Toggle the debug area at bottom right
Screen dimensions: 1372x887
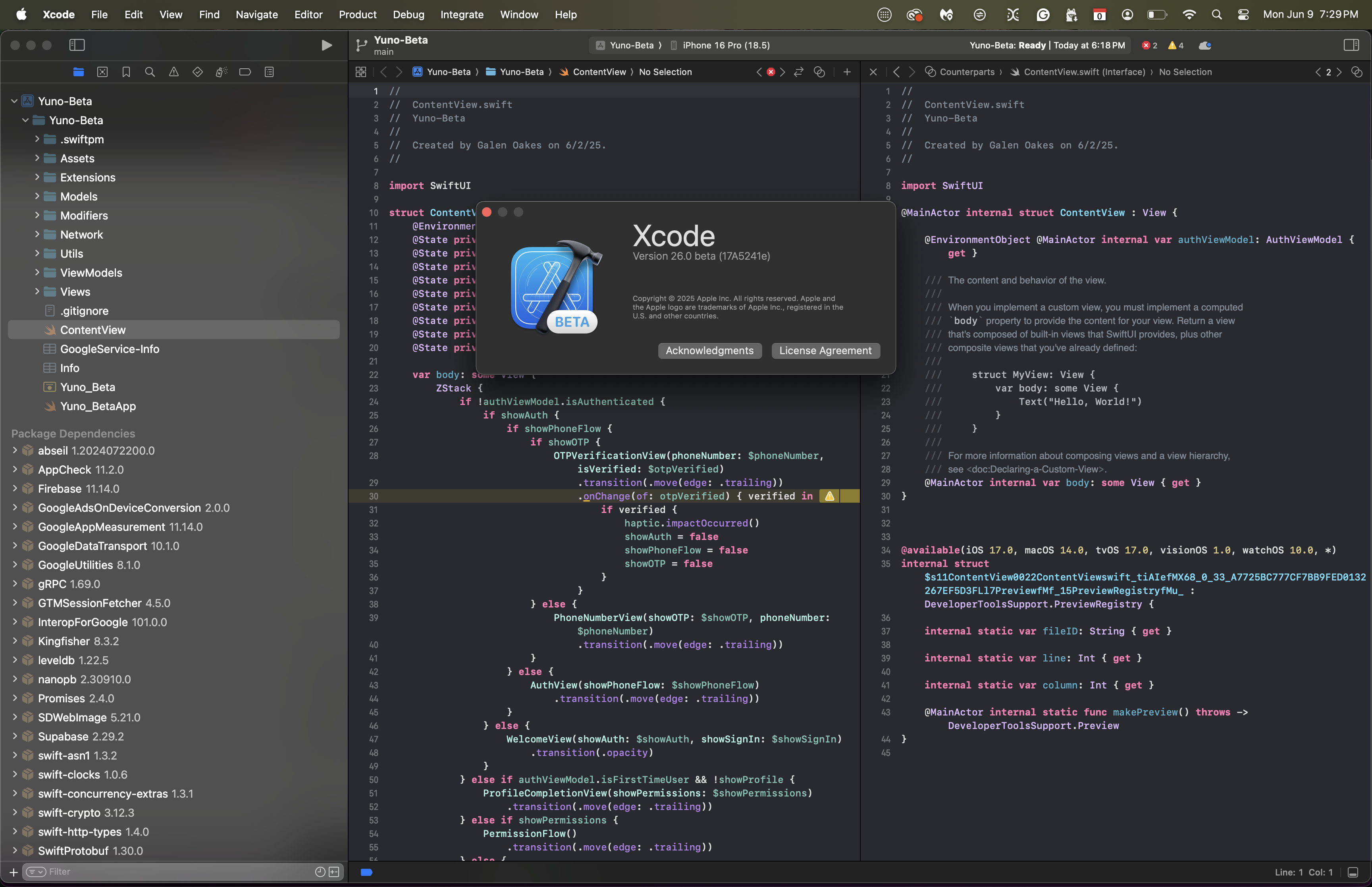1353,872
